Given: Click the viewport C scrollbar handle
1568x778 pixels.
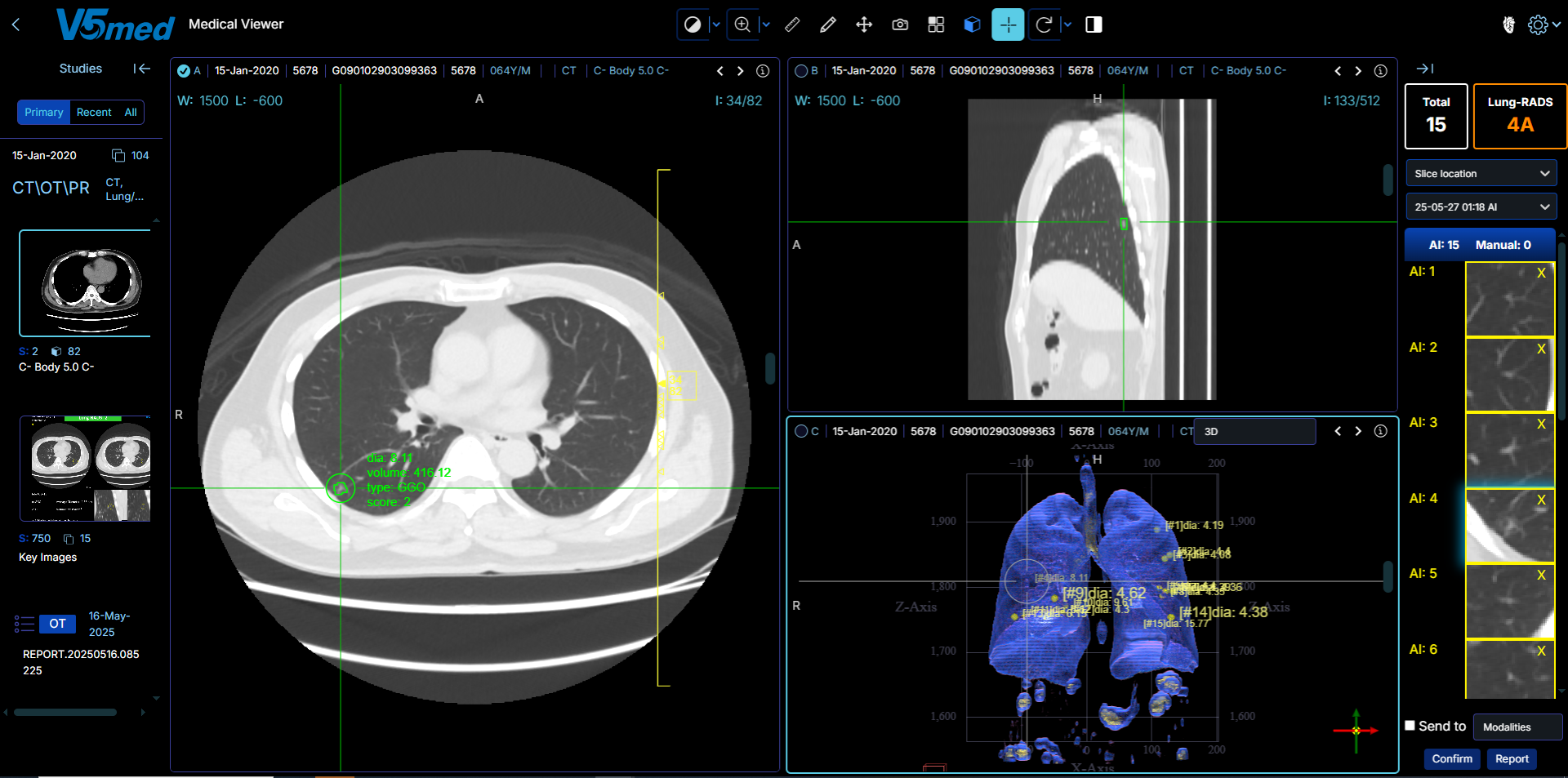Looking at the screenshot, I should tap(1388, 576).
